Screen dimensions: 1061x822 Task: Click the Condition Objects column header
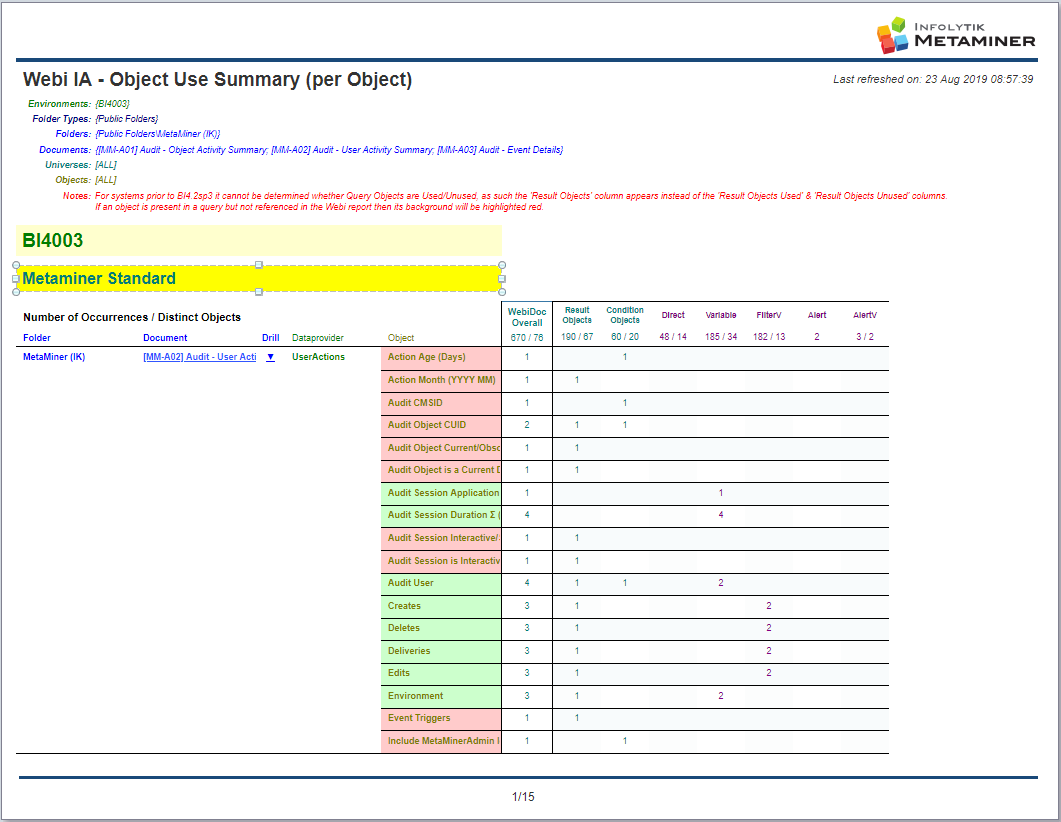pos(625,315)
